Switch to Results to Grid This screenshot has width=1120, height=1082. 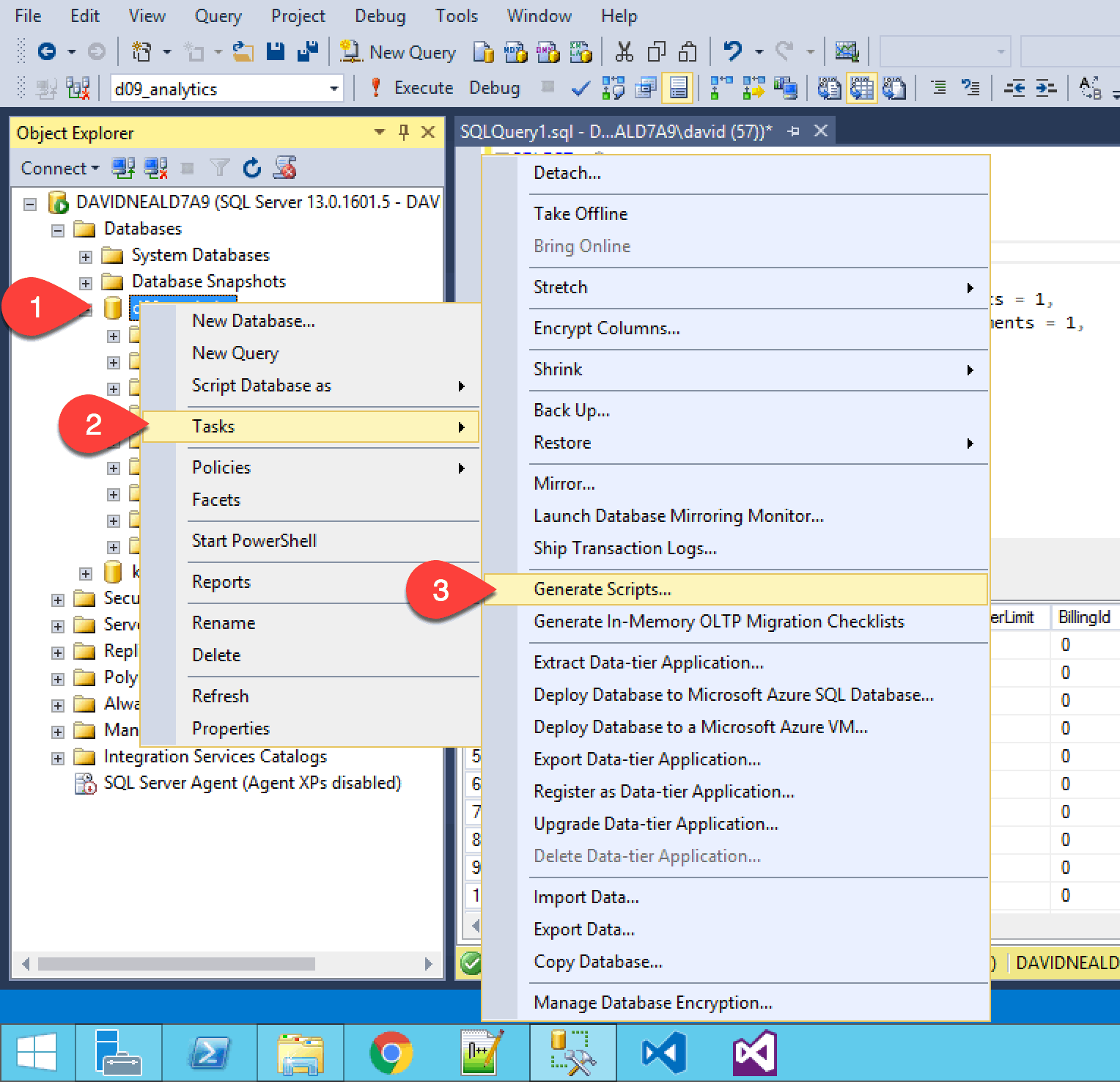(x=862, y=89)
